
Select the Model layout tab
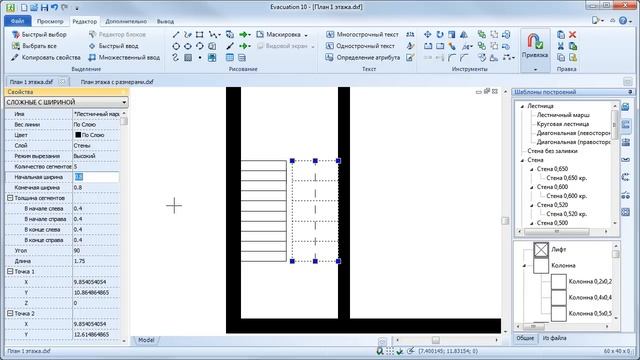point(146,340)
